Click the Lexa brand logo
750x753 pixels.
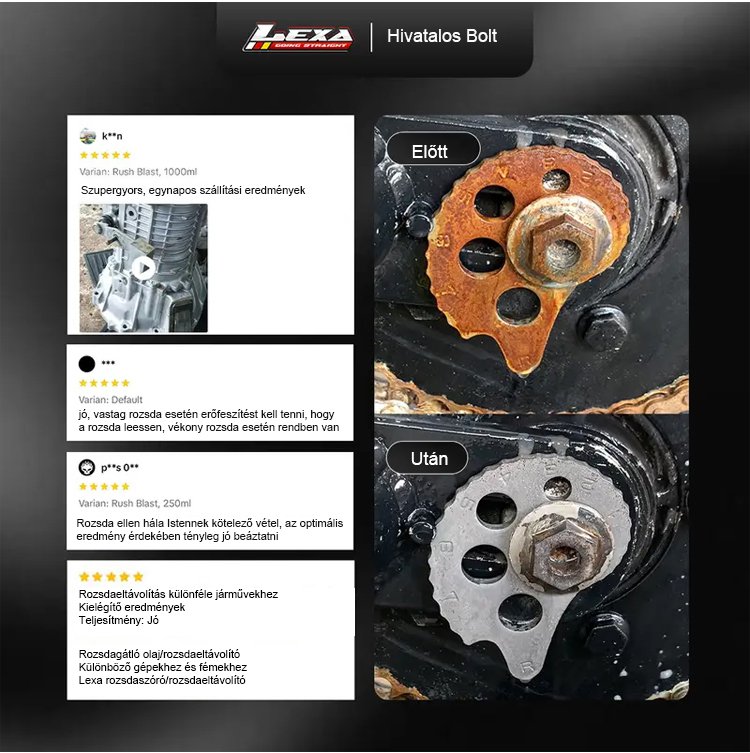[298, 37]
